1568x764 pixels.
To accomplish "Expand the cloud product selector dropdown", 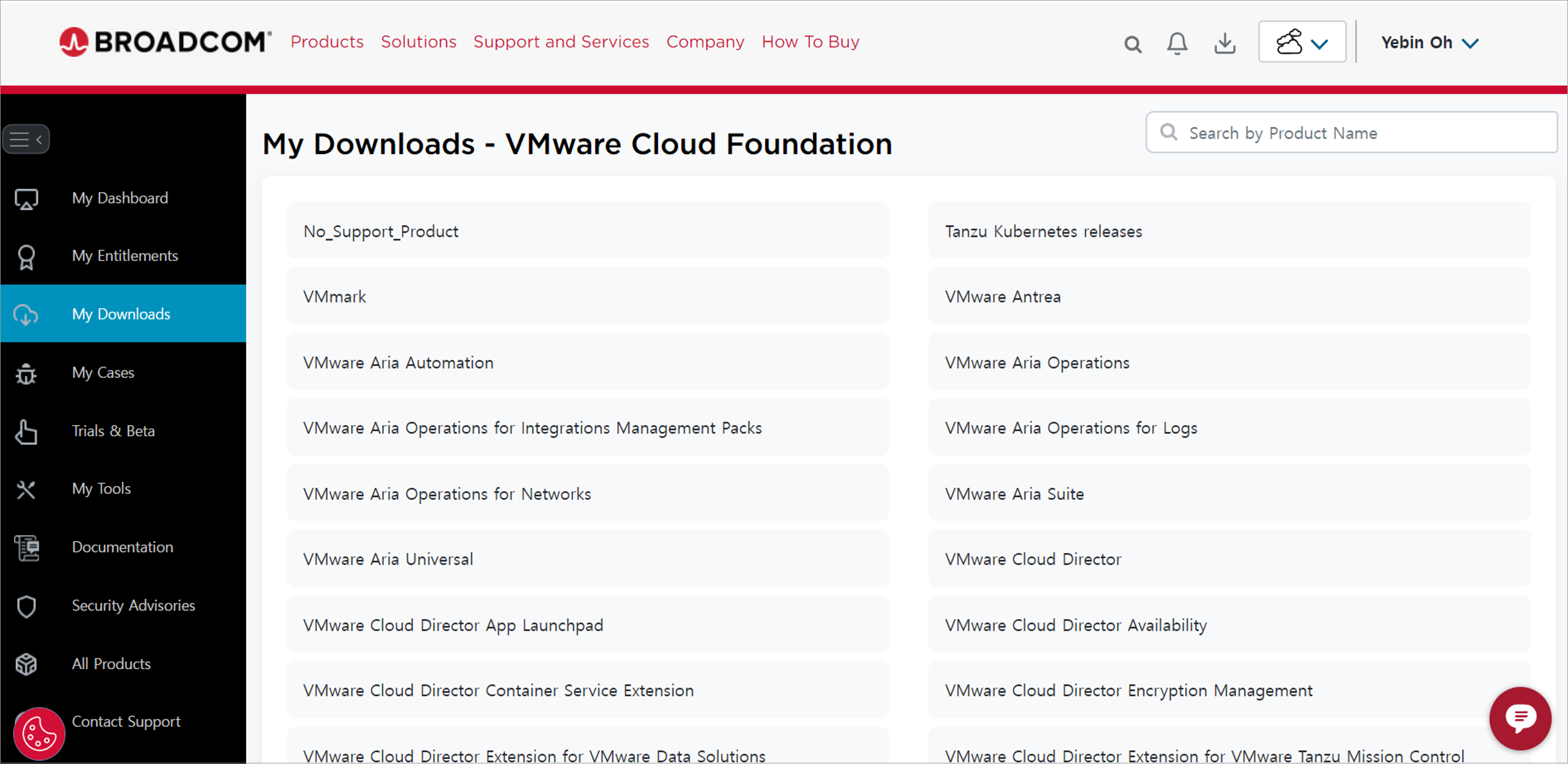I will [1301, 42].
